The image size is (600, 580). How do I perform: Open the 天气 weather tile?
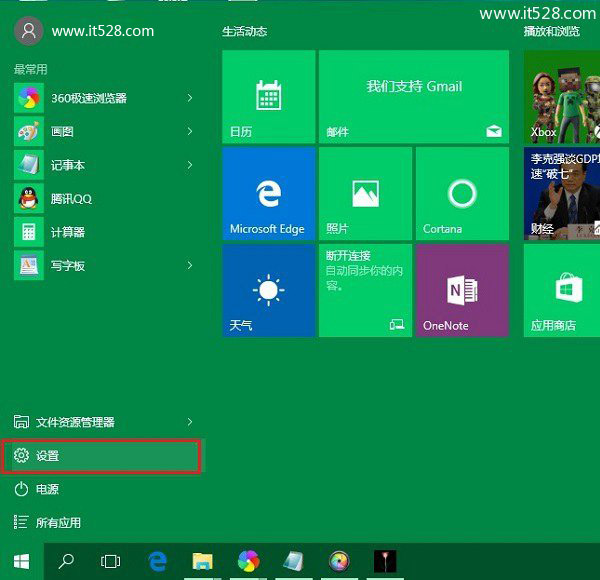pos(269,291)
